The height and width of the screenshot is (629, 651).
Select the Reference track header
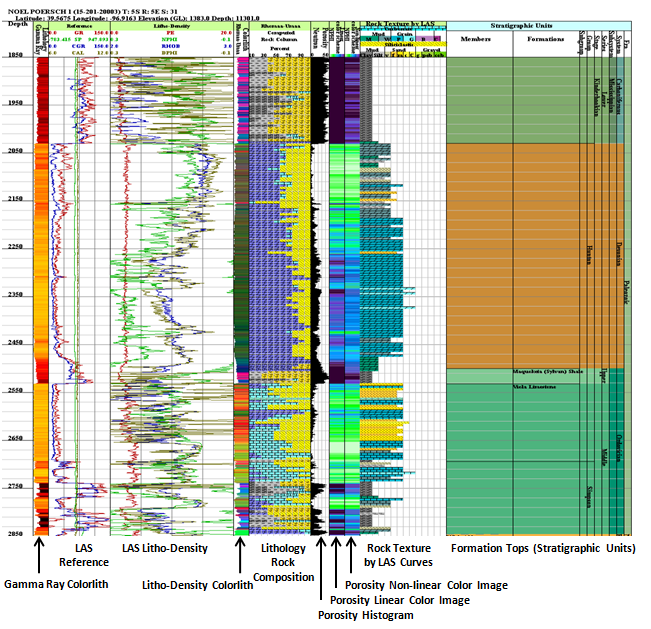79,26
